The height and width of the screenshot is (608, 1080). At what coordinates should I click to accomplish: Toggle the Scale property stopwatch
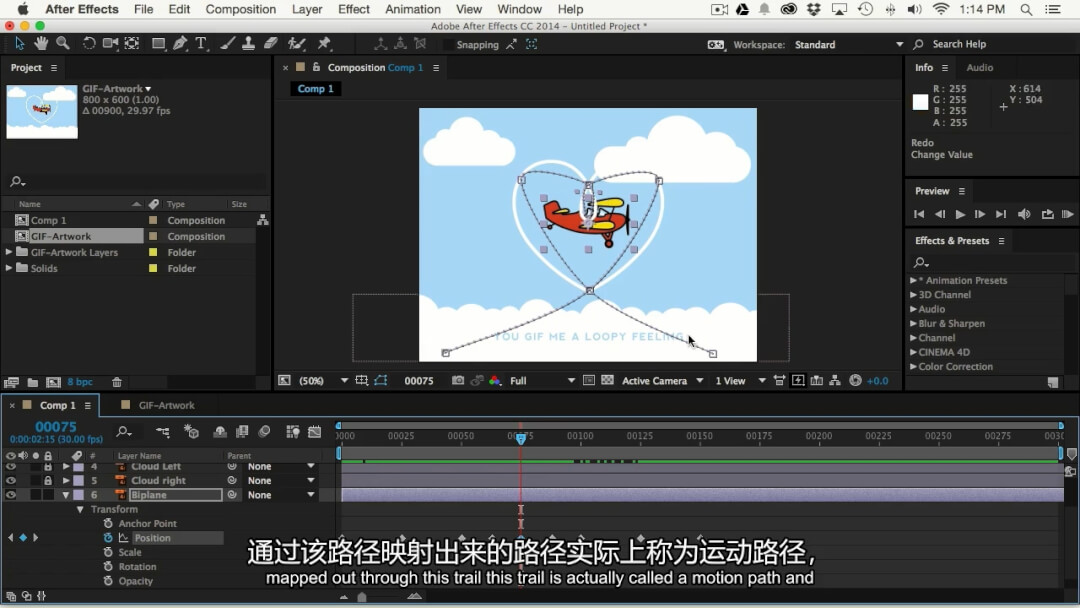108,552
